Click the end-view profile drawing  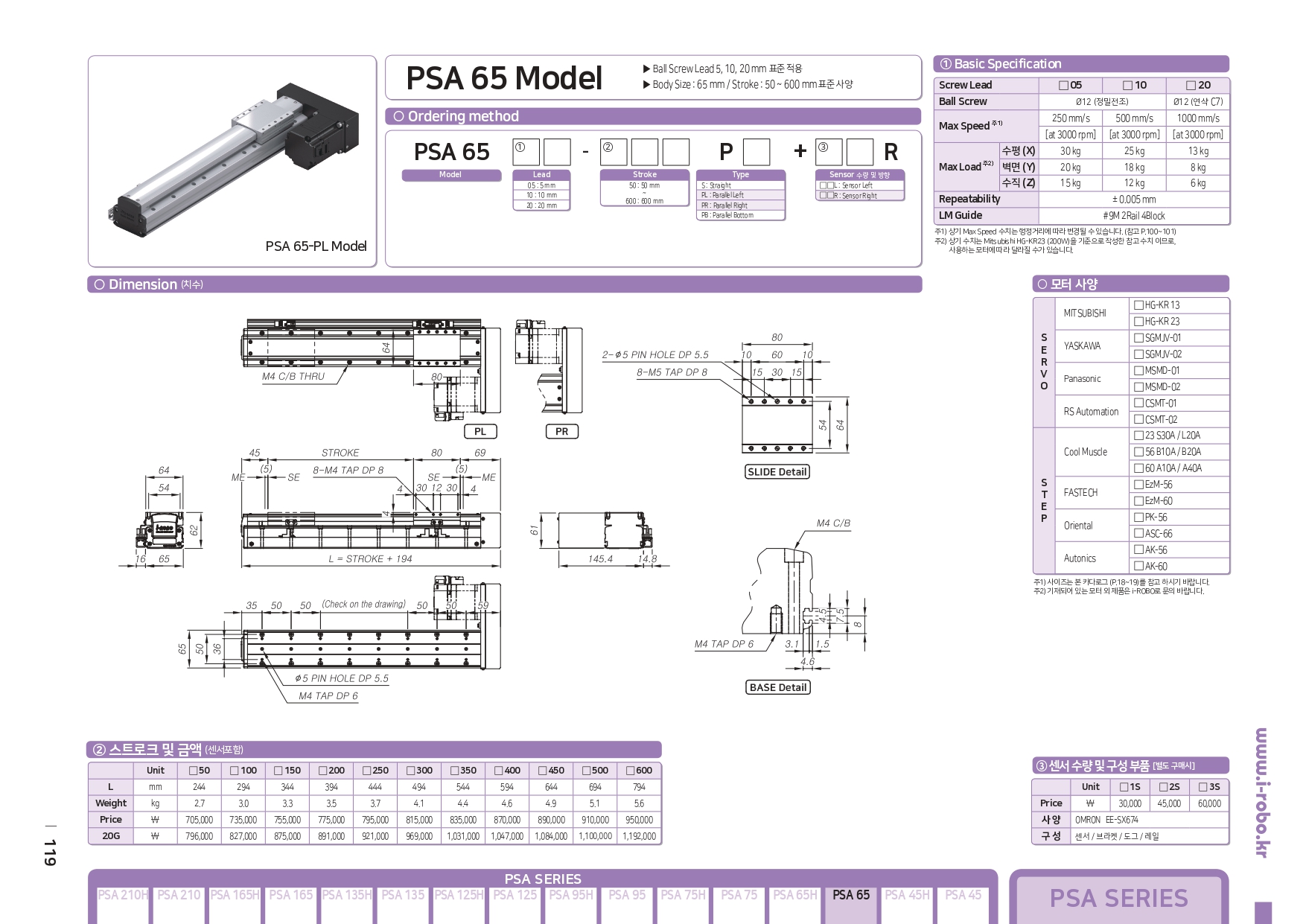[x=159, y=529]
